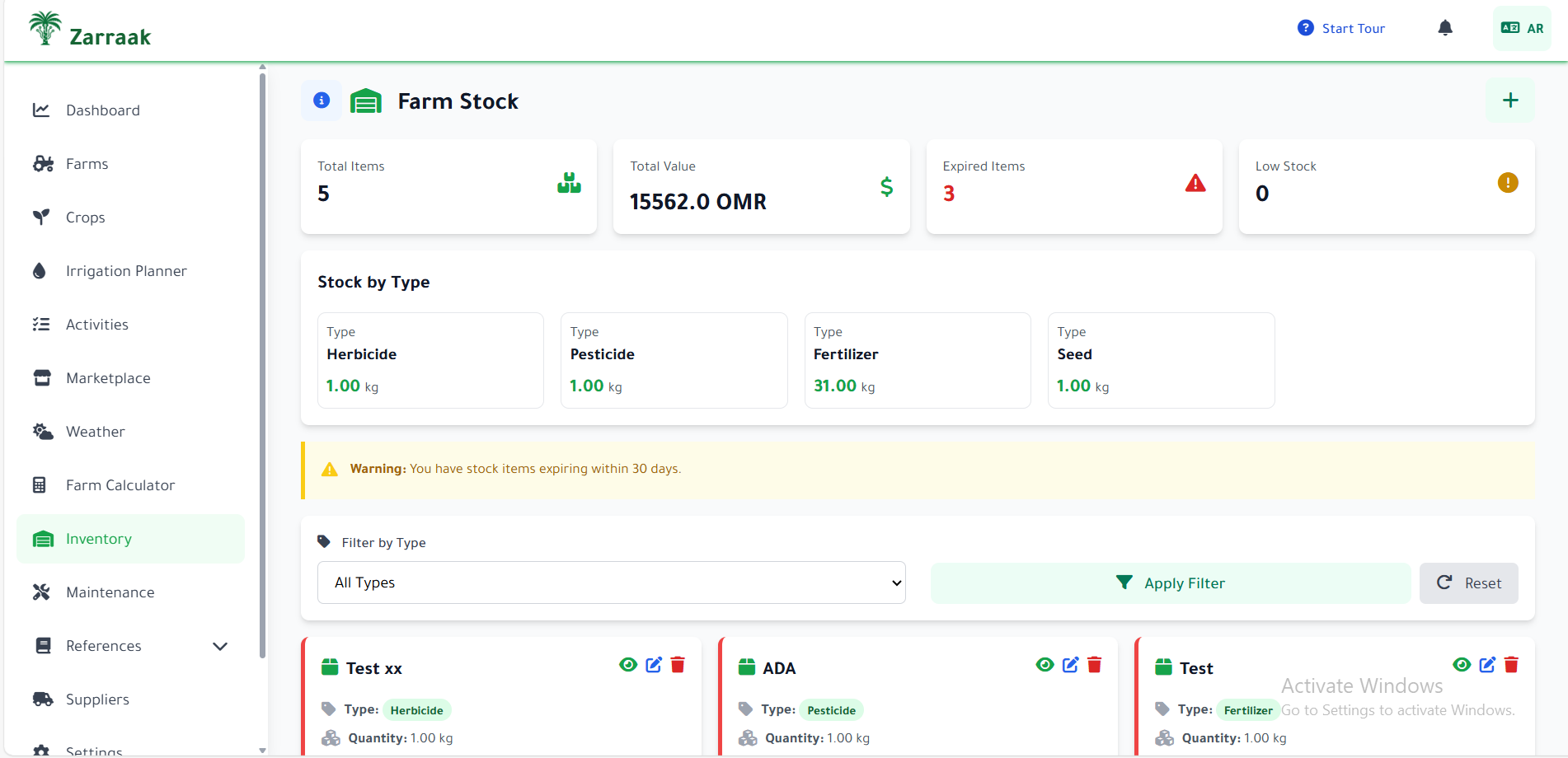Click the sidebar vertical scrollbar
The height and width of the screenshot is (758, 1568).
[x=262, y=363]
